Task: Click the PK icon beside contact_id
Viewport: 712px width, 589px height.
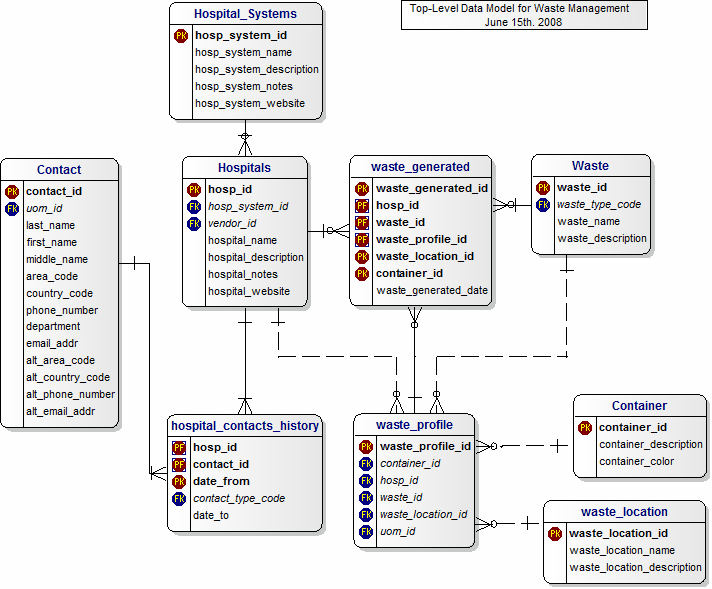Action: [x=12, y=192]
